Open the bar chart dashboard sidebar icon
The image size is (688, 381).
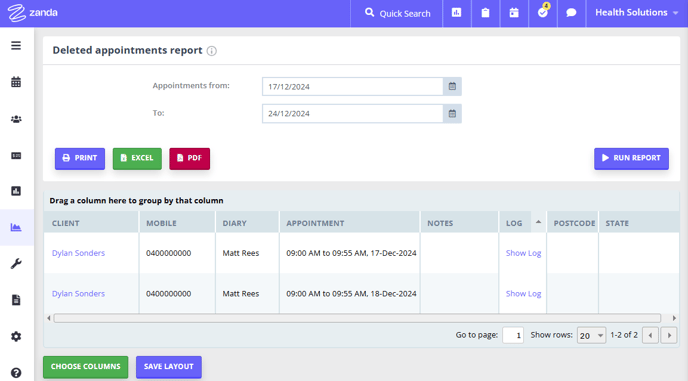pyautogui.click(x=16, y=191)
